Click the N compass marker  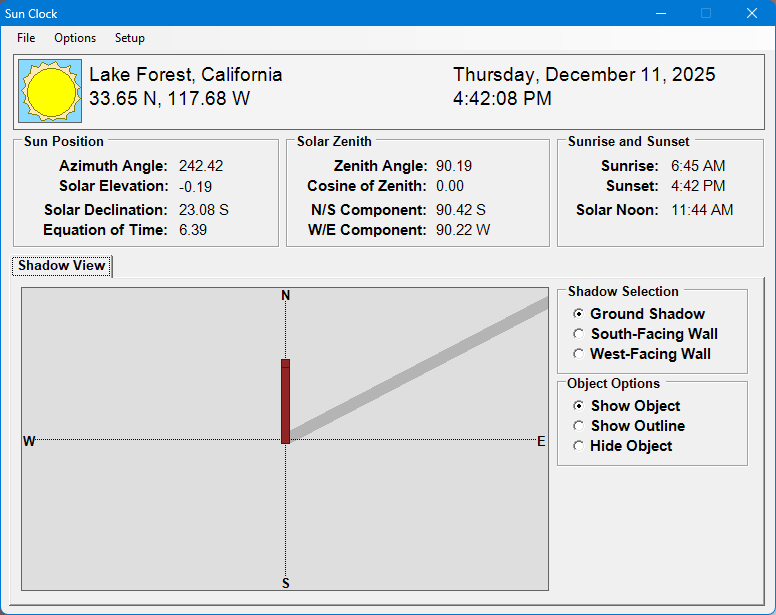click(286, 295)
